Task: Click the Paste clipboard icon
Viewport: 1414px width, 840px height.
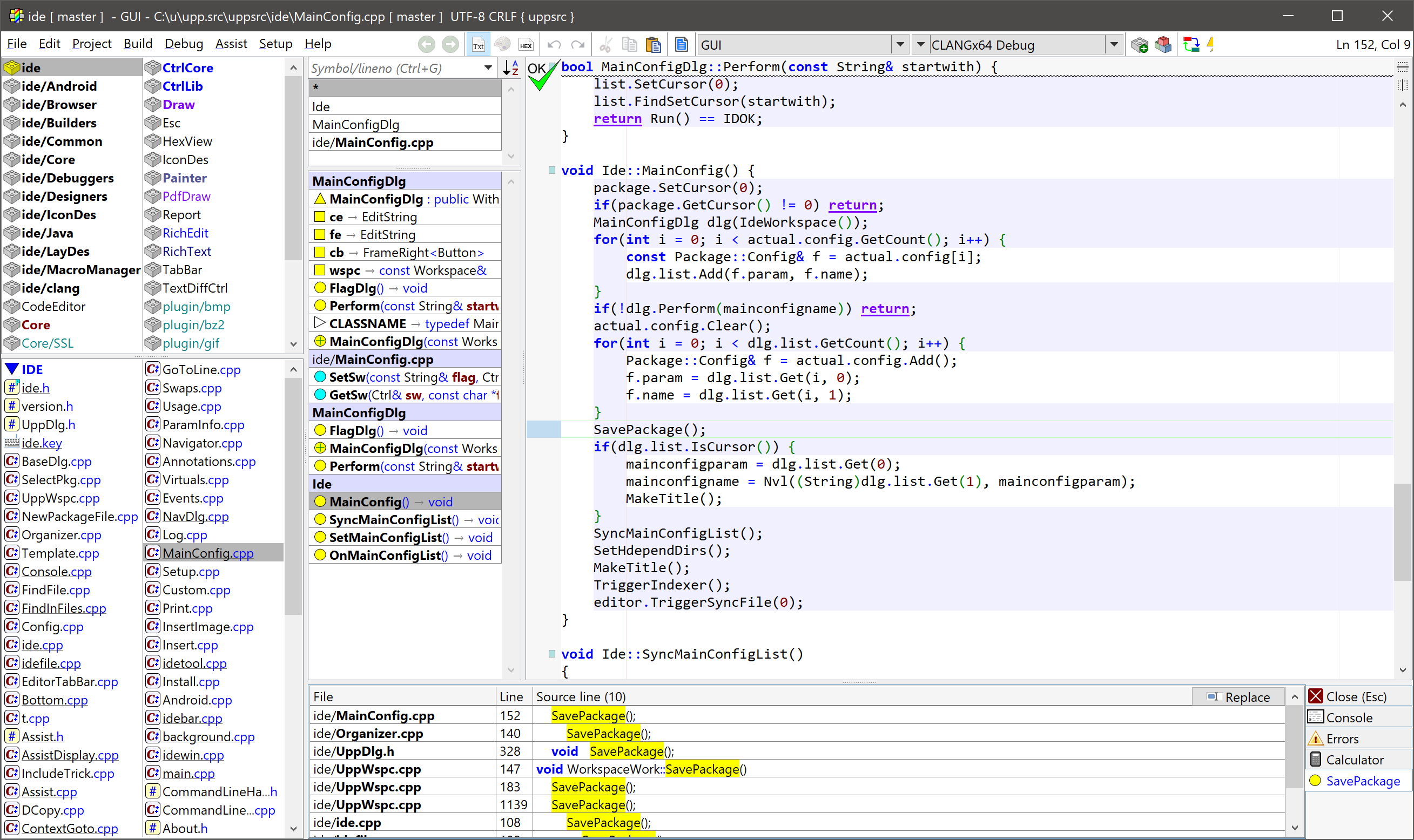Action: click(653, 45)
